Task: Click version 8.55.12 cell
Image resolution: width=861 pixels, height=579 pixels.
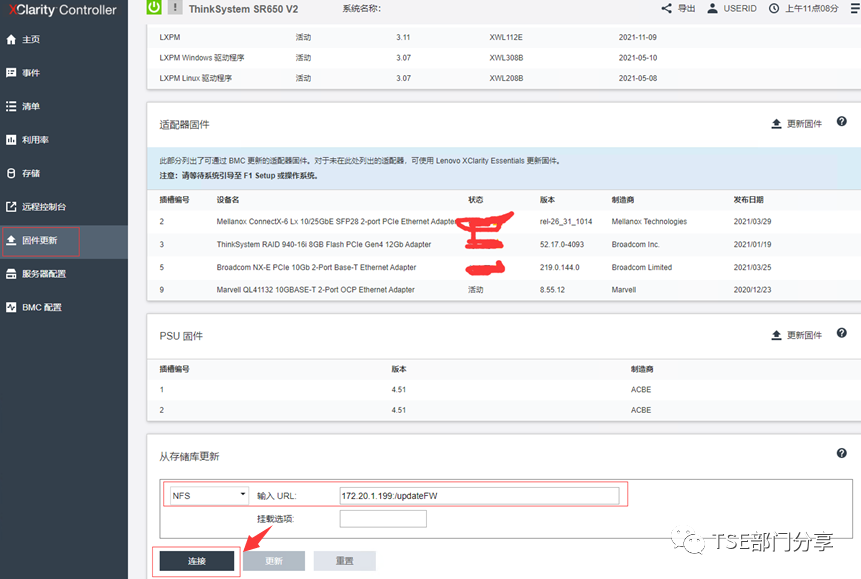Action: point(552,290)
